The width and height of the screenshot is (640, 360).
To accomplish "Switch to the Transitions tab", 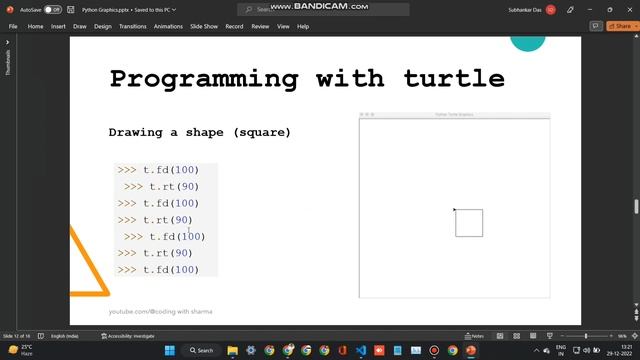I will 133,27.
